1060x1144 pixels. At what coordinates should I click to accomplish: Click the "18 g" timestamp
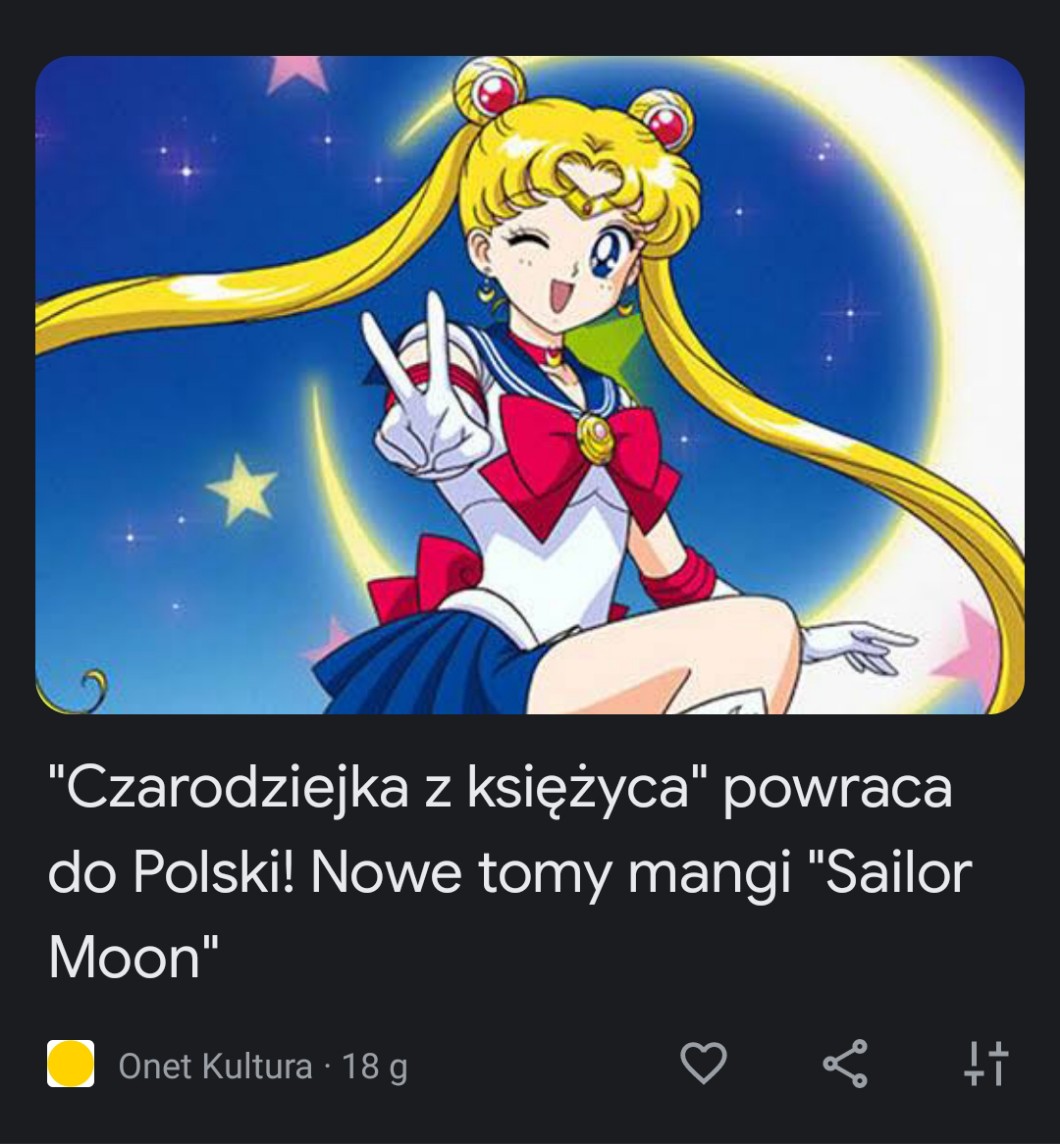click(x=375, y=1067)
